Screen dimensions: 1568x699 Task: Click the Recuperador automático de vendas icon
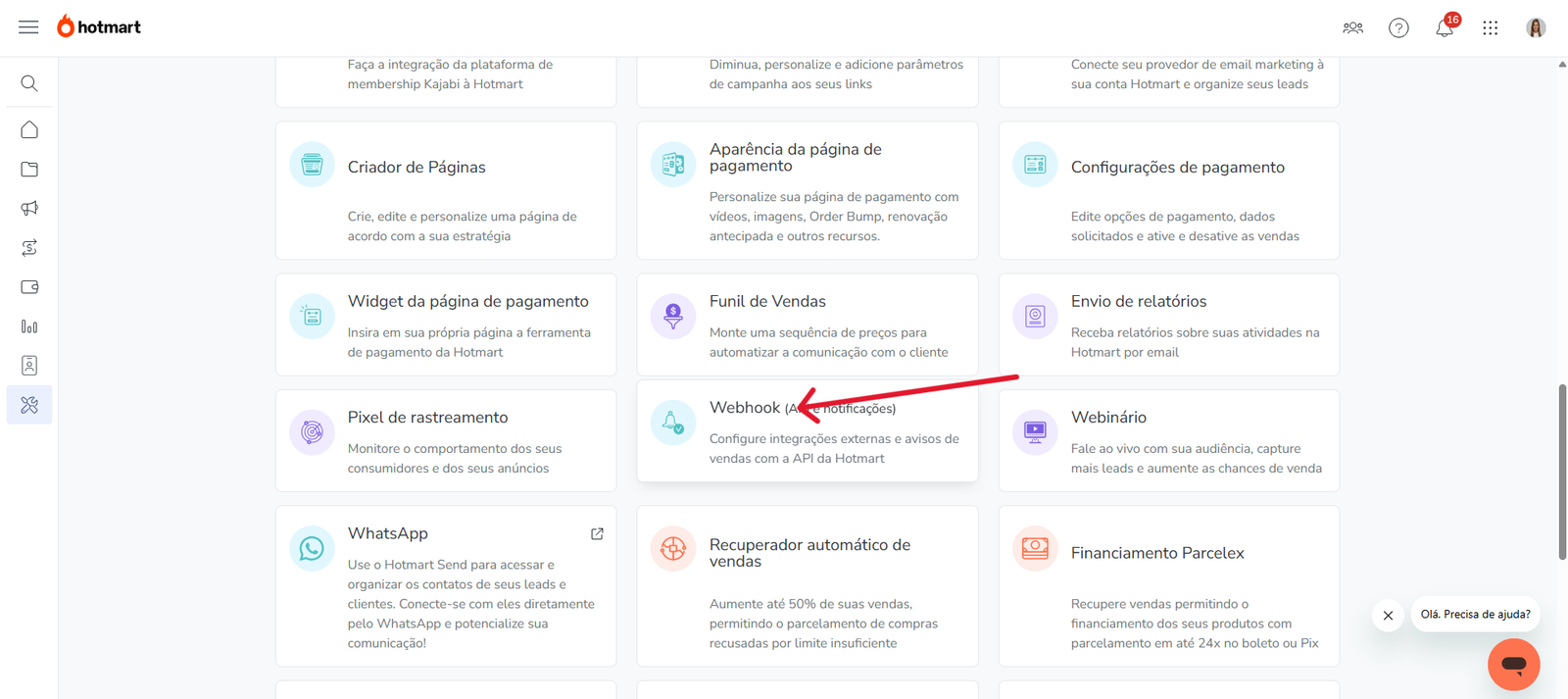click(673, 548)
